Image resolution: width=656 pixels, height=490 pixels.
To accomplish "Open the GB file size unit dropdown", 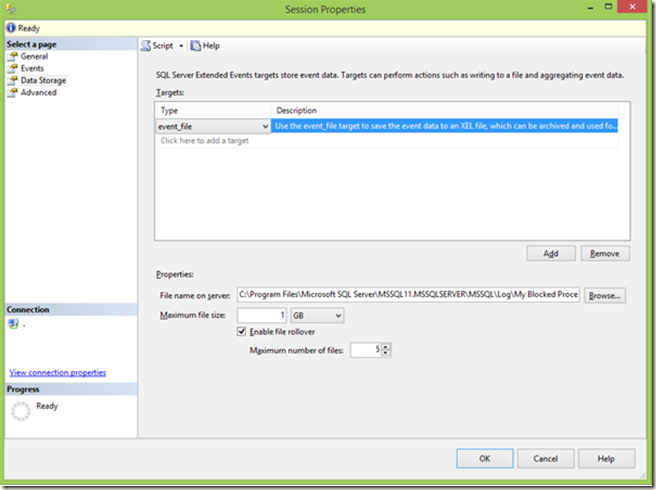I will [x=337, y=316].
